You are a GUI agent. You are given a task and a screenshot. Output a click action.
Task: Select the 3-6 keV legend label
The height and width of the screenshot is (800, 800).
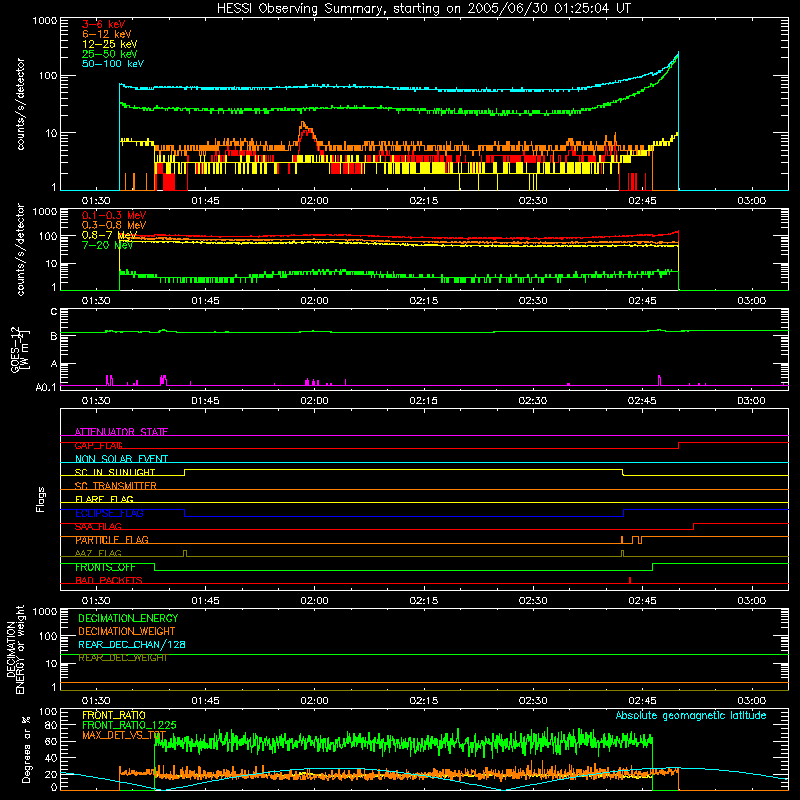point(104,24)
